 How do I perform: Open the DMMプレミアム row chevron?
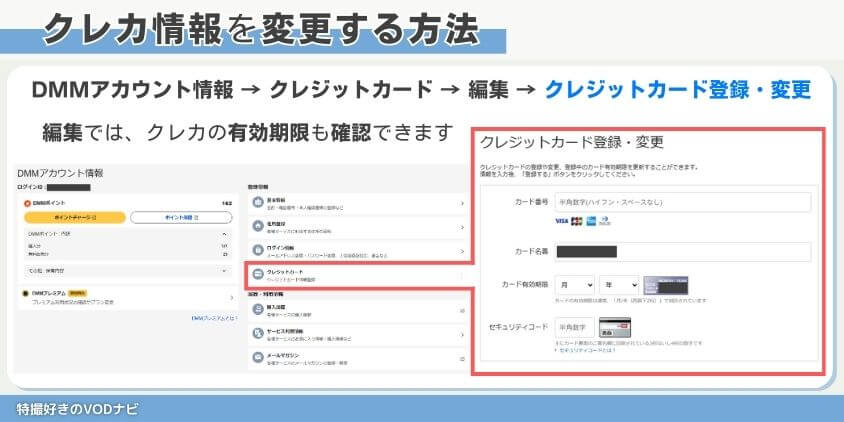tap(231, 297)
